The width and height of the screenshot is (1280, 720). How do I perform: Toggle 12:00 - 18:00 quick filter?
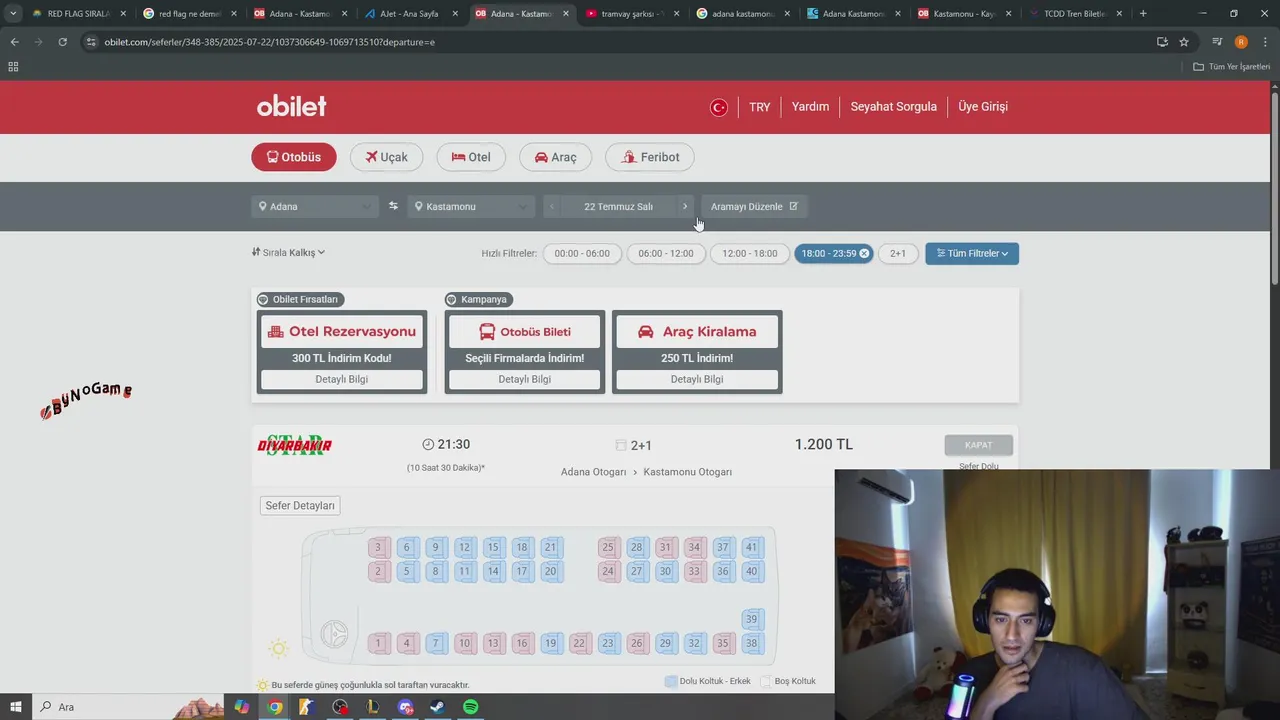pyautogui.click(x=750, y=253)
